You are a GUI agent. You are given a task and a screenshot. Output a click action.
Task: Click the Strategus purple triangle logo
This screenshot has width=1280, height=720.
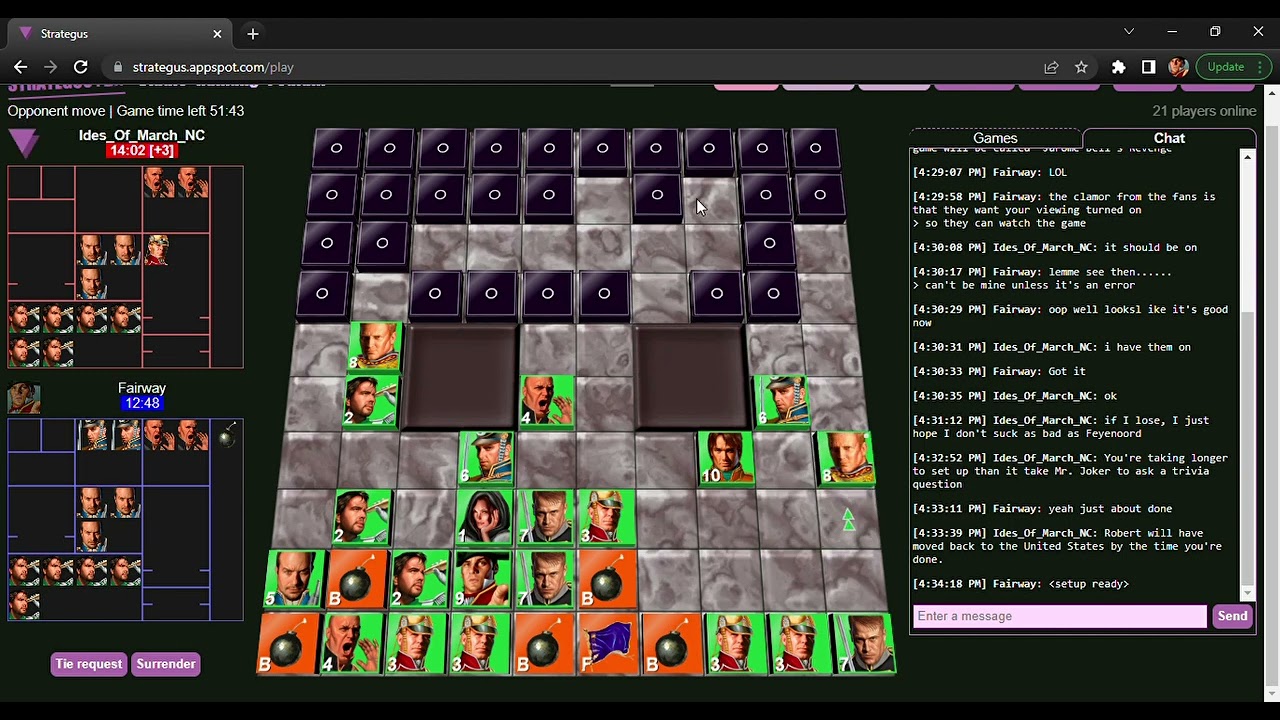point(24,143)
